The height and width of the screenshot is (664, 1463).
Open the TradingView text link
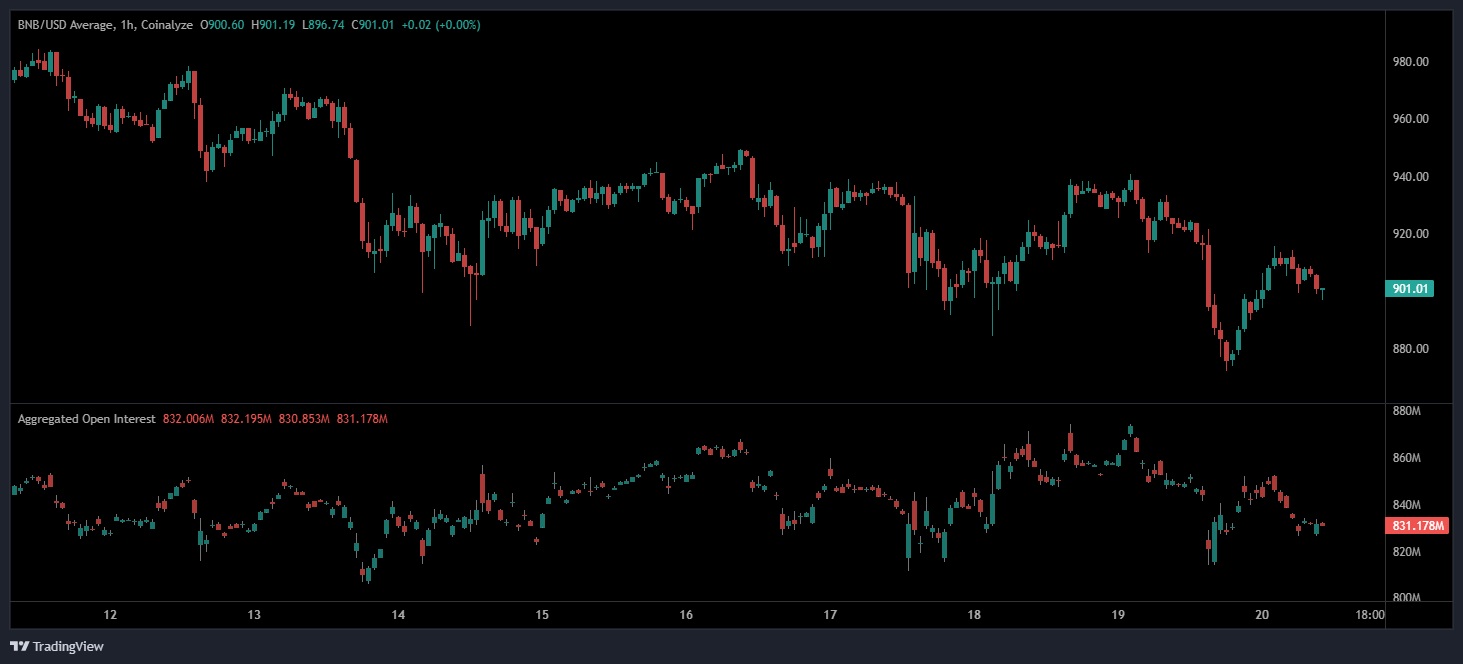(68, 646)
